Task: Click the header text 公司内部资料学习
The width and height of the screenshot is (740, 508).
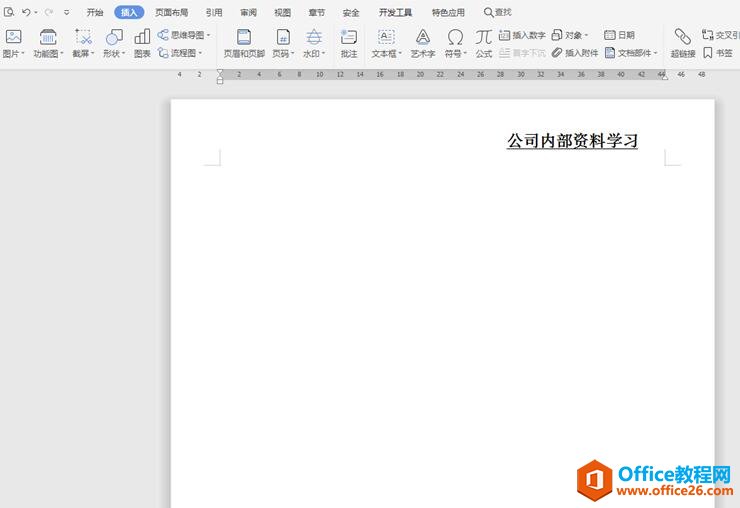Action: (x=572, y=141)
